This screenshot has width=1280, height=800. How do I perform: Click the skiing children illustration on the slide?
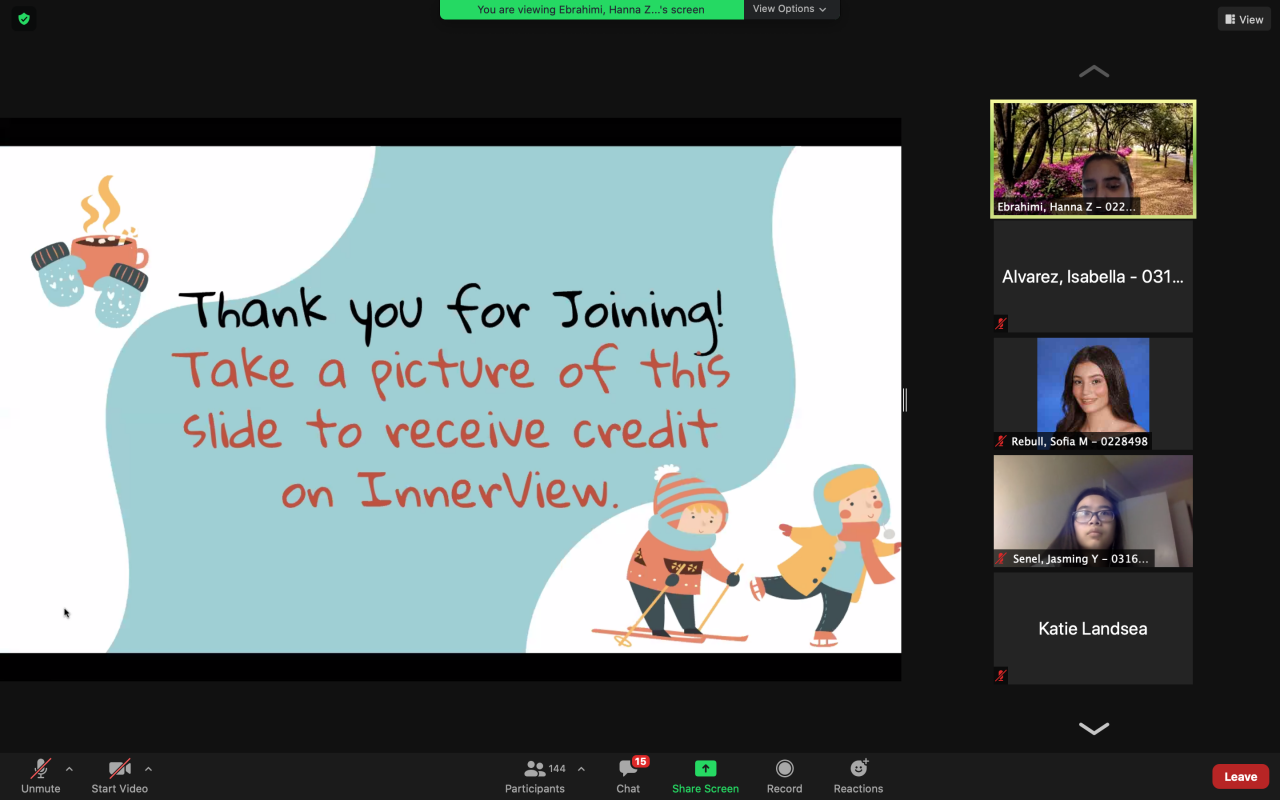coord(745,555)
